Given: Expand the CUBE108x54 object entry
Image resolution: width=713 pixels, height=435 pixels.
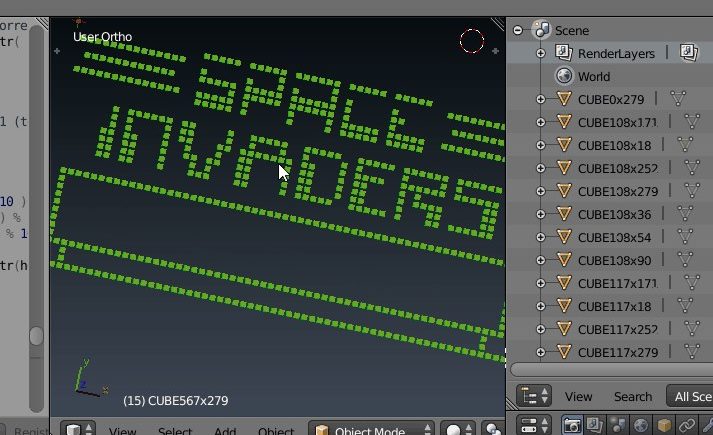Looking at the screenshot, I should (x=541, y=237).
